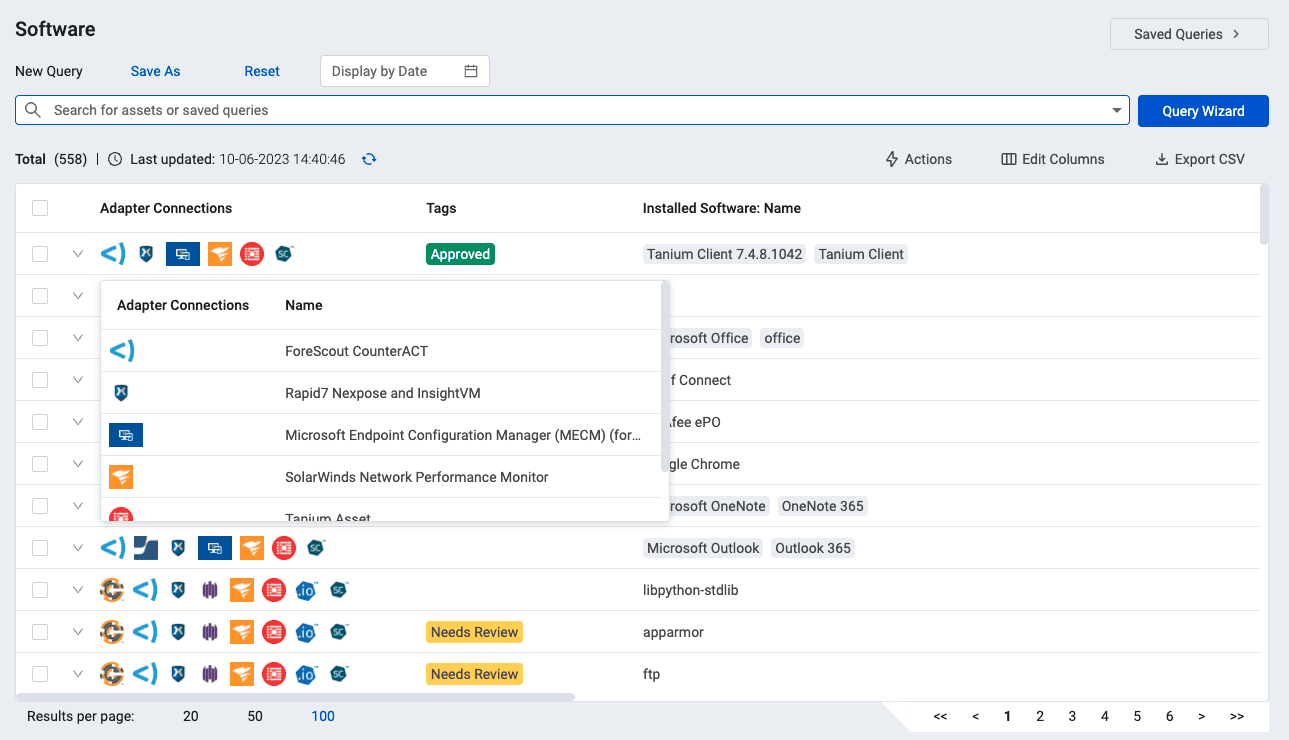Expand the ftp row chevron
Image resolution: width=1289 pixels, height=740 pixels.
(77, 674)
